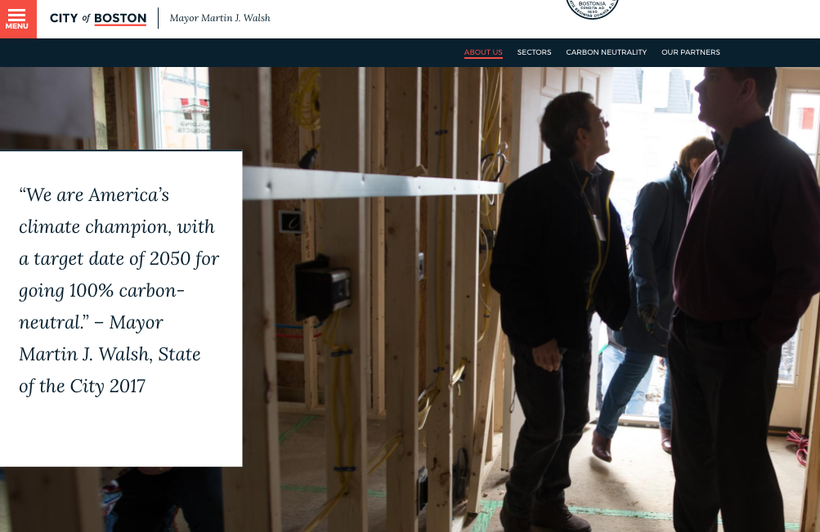Visit the Our Partners navigation link
This screenshot has height=532, width=820.
point(690,52)
